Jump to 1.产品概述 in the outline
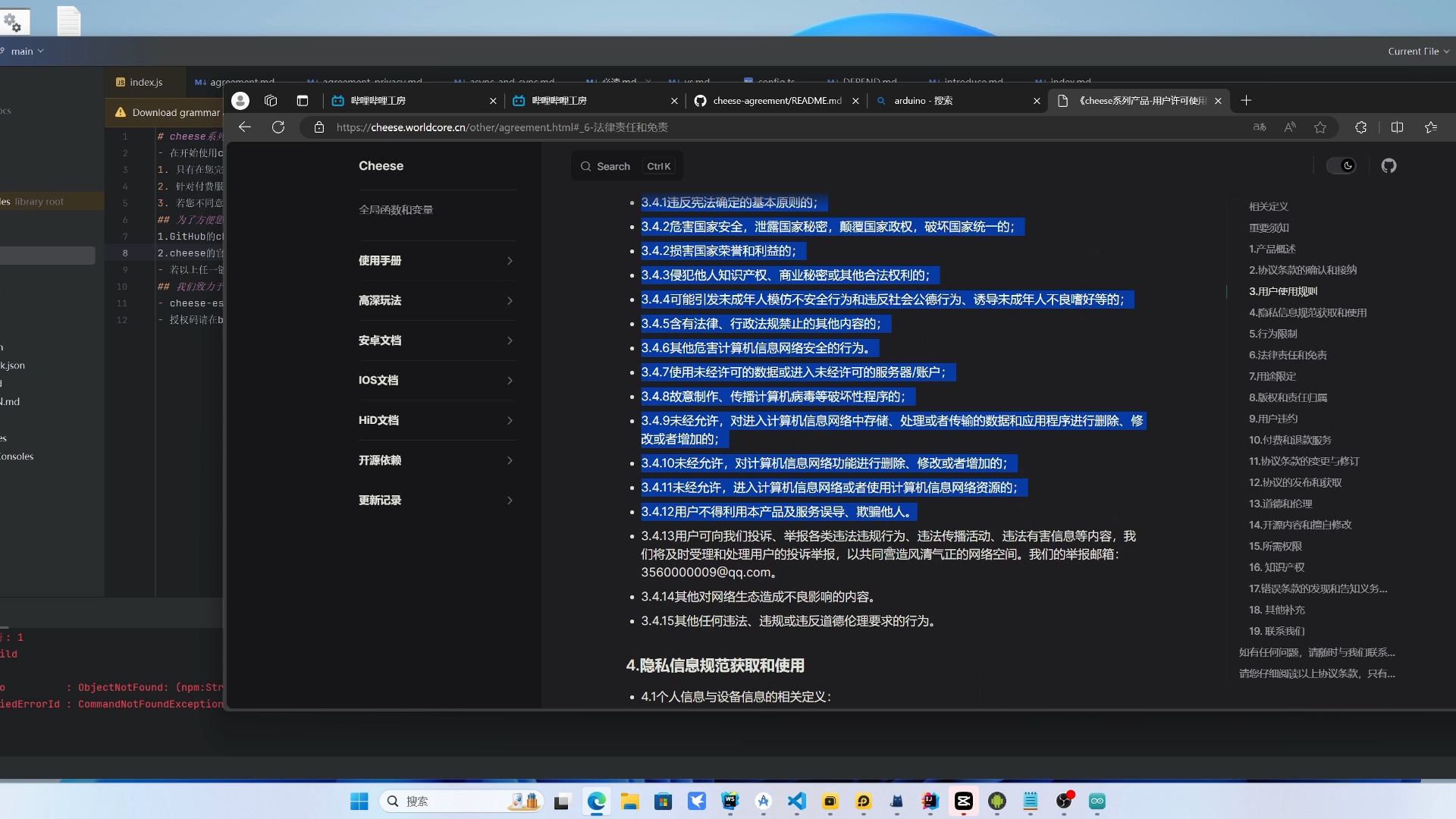 point(1272,249)
